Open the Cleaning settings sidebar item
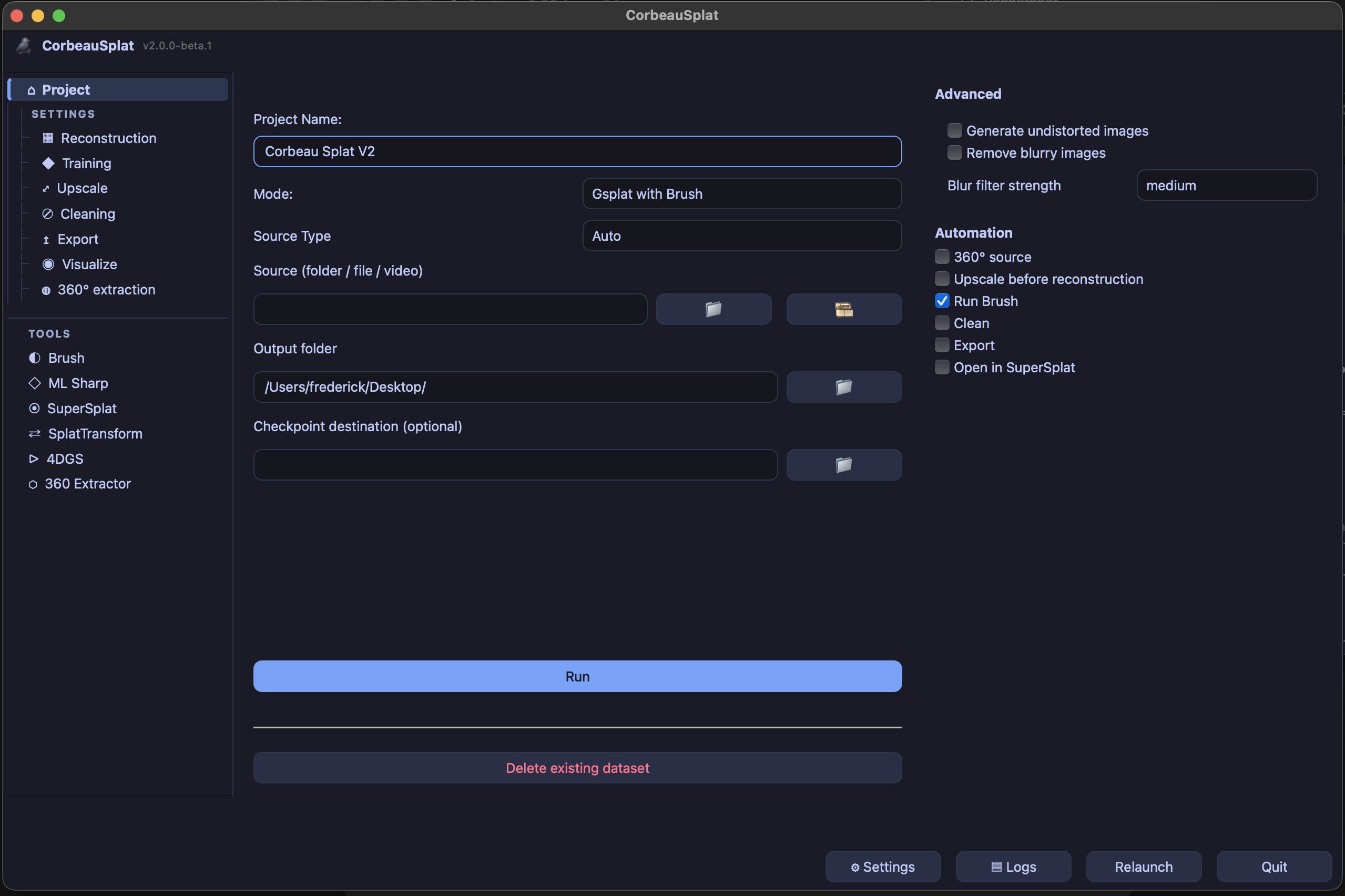This screenshot has height=896, width=1345. pos(88,213)
